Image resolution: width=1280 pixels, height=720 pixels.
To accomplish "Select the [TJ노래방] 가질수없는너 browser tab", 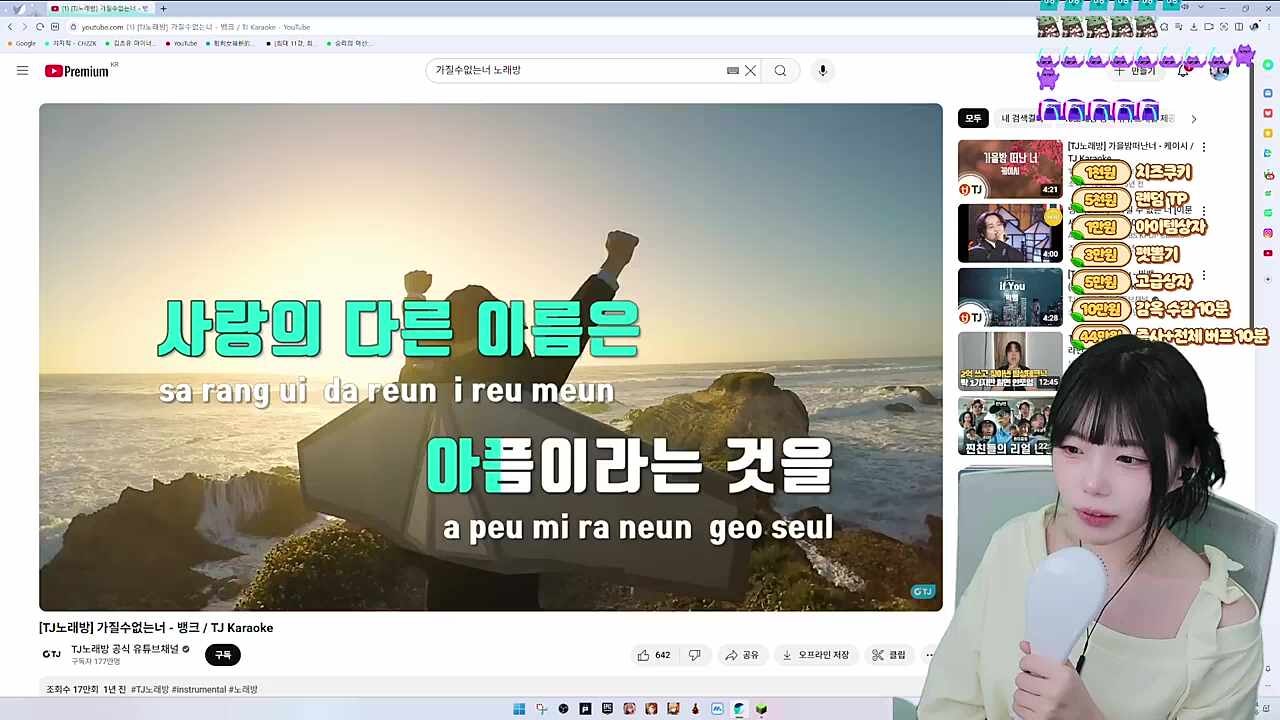I will click(100, 9).
